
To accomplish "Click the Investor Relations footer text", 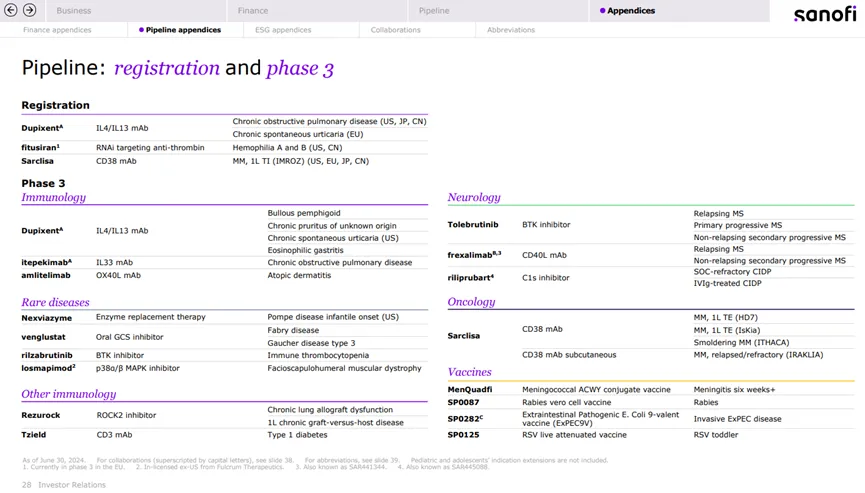I will pyautogui.click(x=72, y=485).
